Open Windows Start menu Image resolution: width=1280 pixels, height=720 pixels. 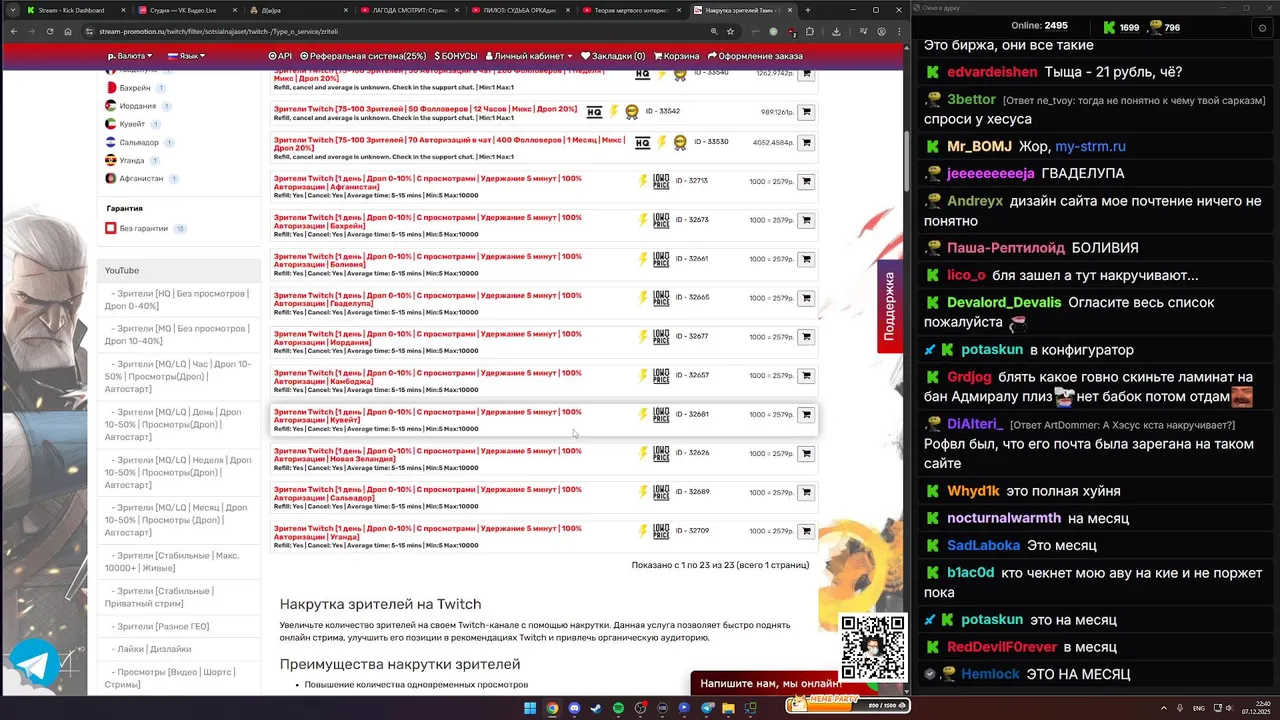[530, 708]
